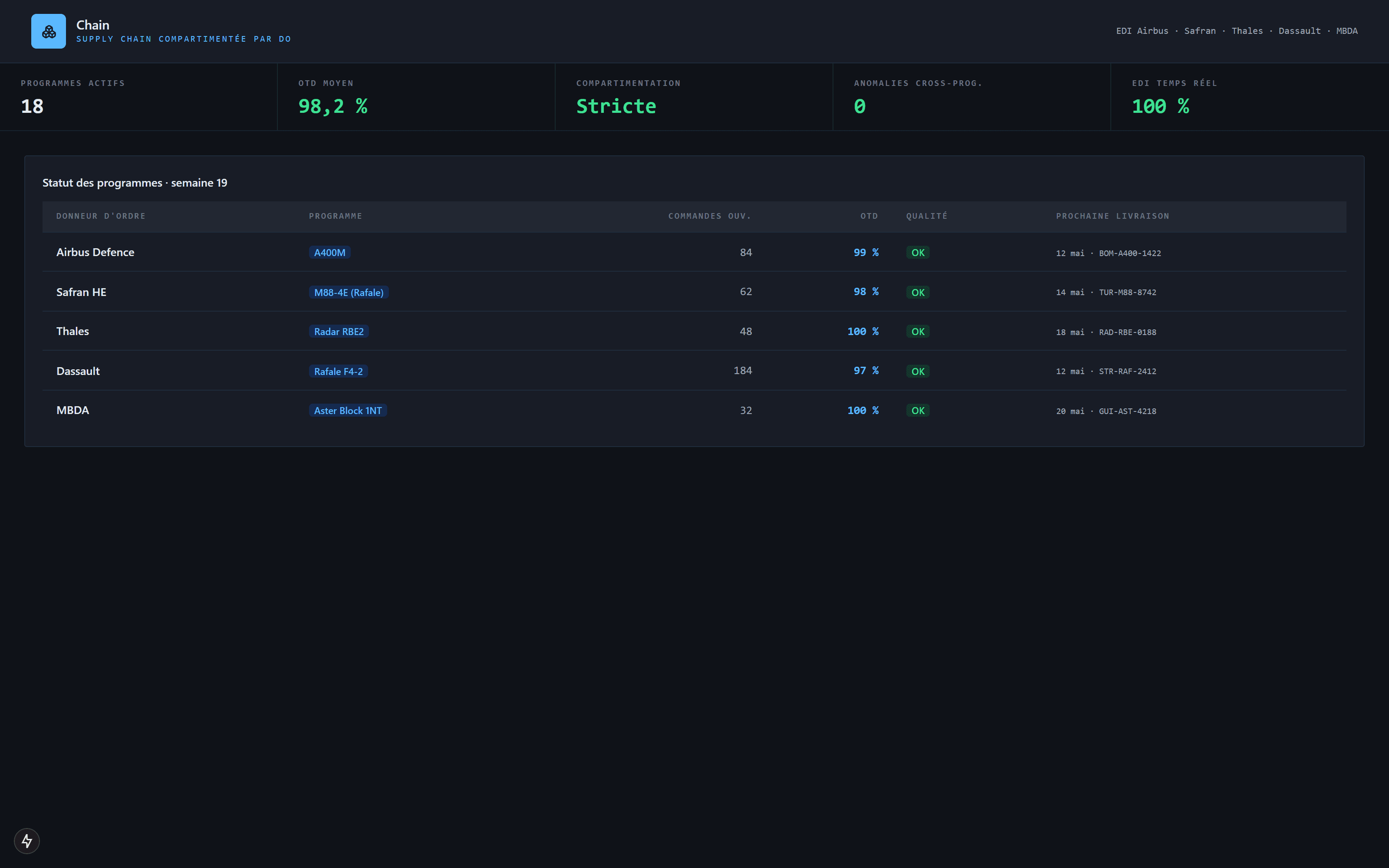This screenshot has width=1389, height=868.
Task: Click the "PROGRAMMES ACTIFS" card label
Action: 73,83
